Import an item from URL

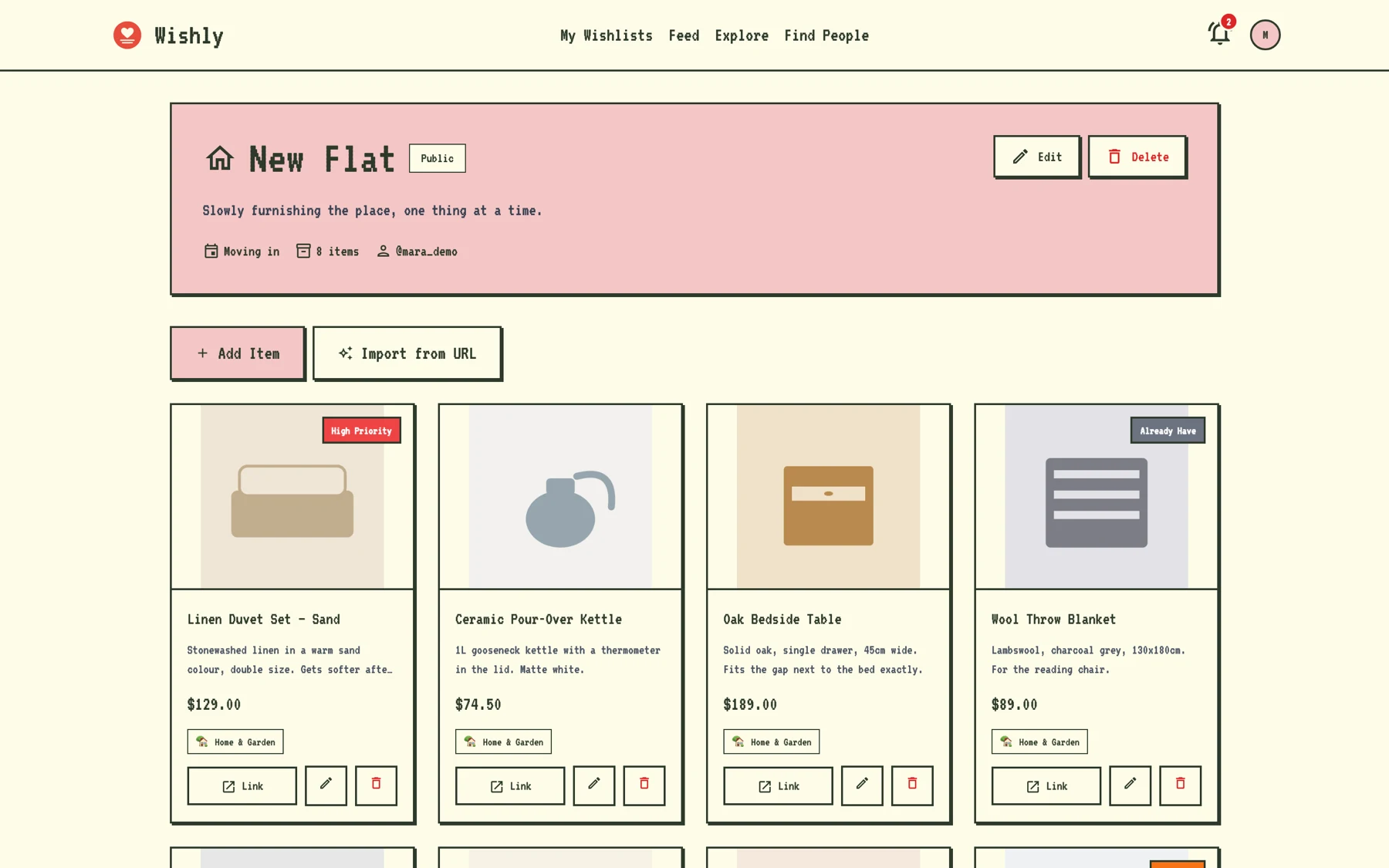pos(407,353)
